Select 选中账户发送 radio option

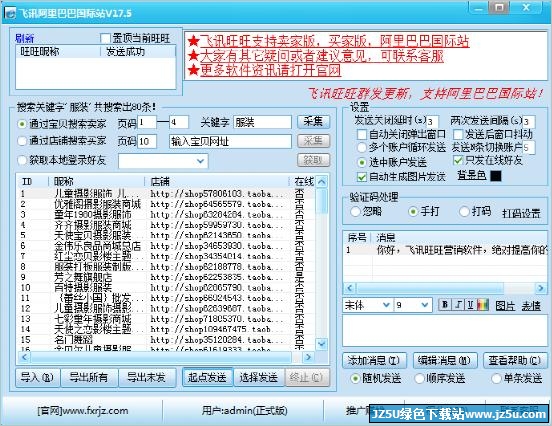click(x=362, y=162)
